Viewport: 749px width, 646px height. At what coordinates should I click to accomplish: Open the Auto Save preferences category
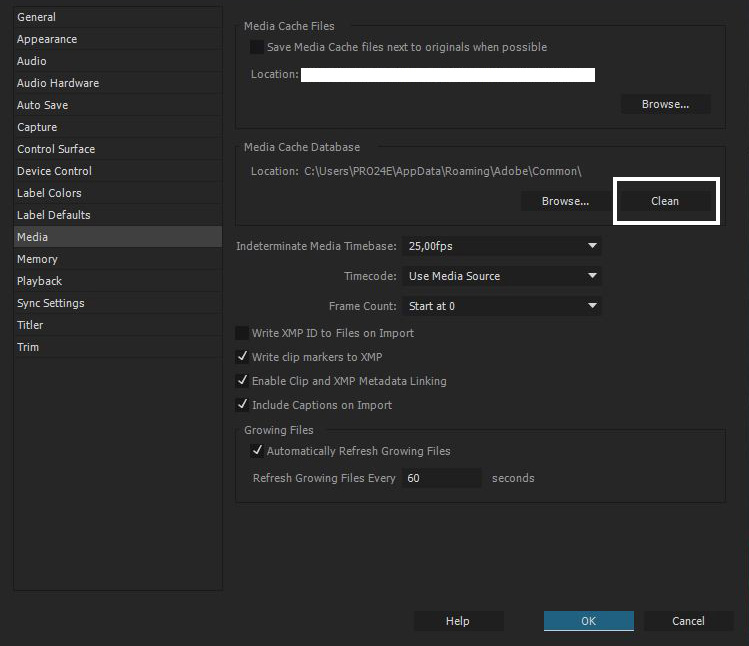[x=43, y=105]
